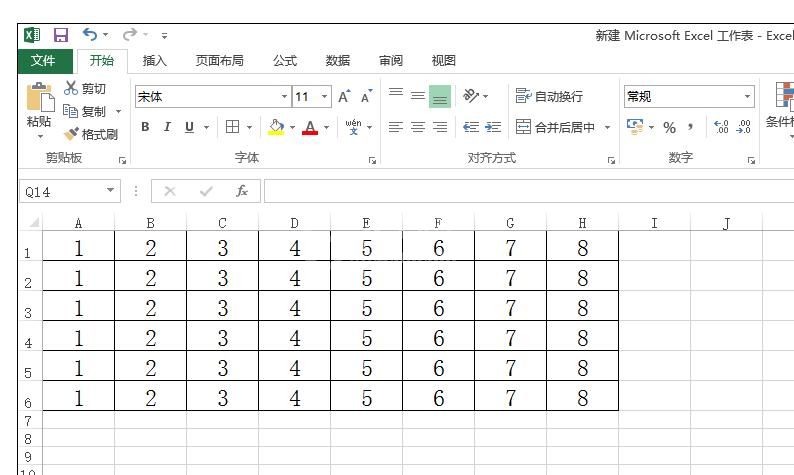Click 自动换行 wrap text

pos(549,96)
